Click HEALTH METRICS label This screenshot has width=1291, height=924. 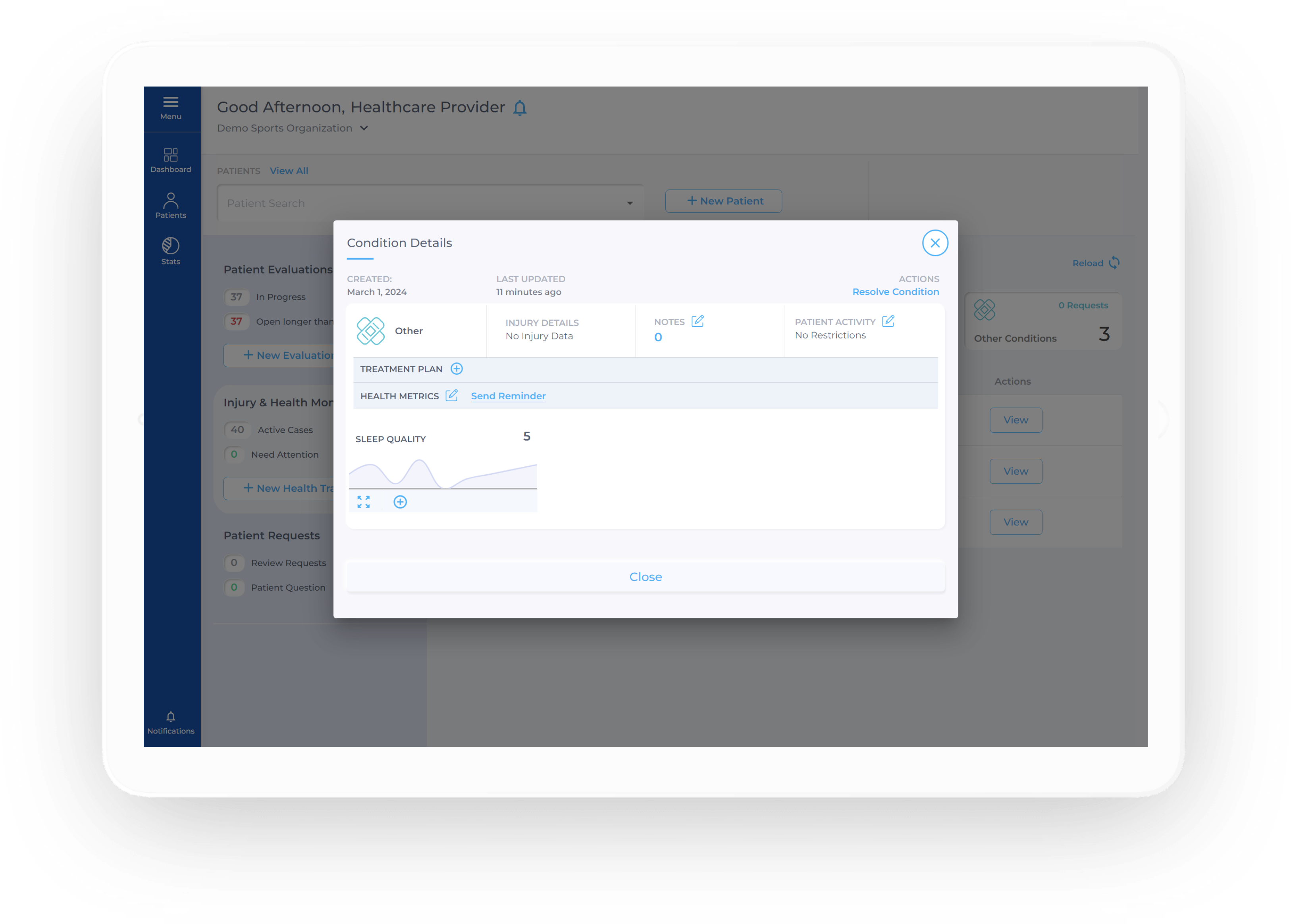[399, 396]
